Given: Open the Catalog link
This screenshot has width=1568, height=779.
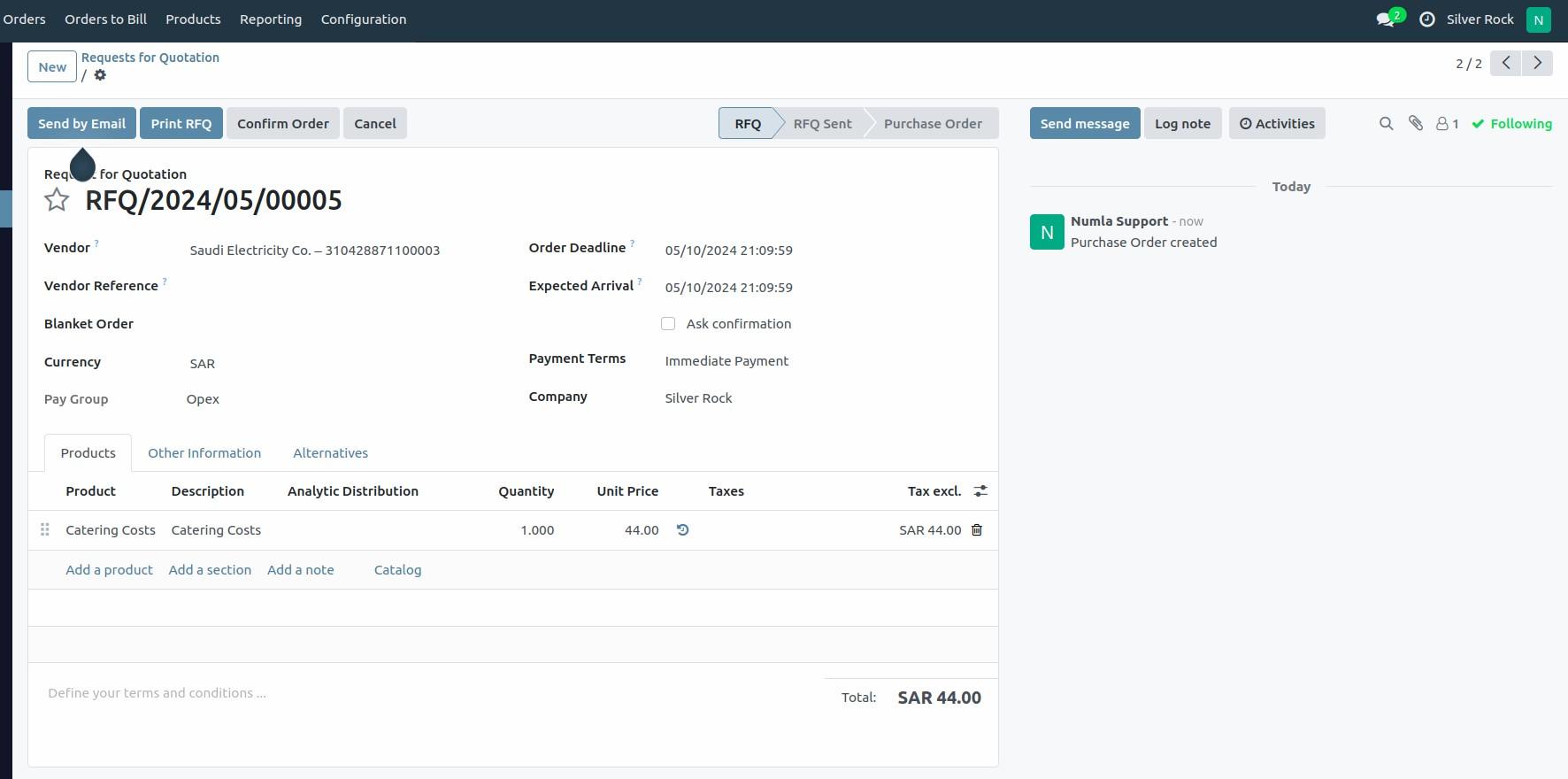Looking at the screenshot, I should click(397, 570).
